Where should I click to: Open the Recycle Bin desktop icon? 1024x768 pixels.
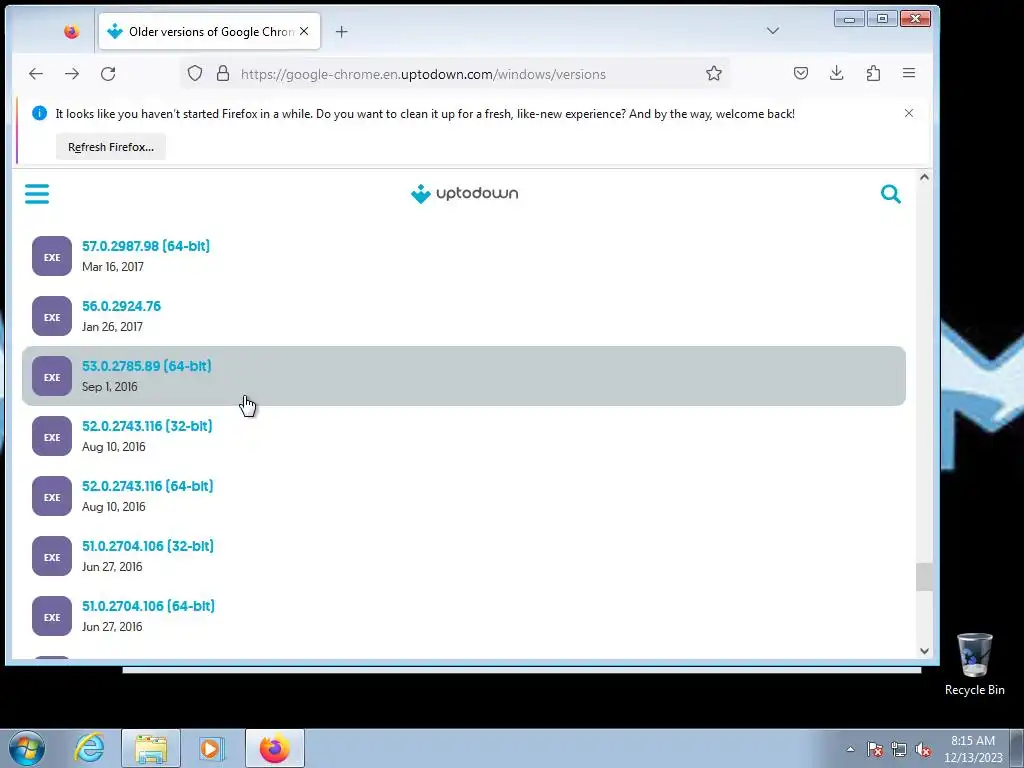[974, 664]
